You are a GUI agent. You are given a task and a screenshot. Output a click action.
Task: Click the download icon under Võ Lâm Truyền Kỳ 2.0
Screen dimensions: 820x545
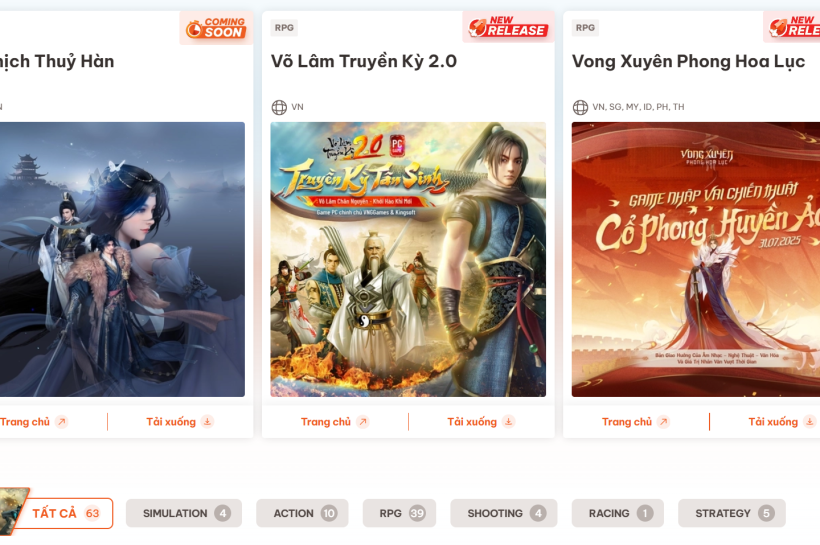coord(508,422)
